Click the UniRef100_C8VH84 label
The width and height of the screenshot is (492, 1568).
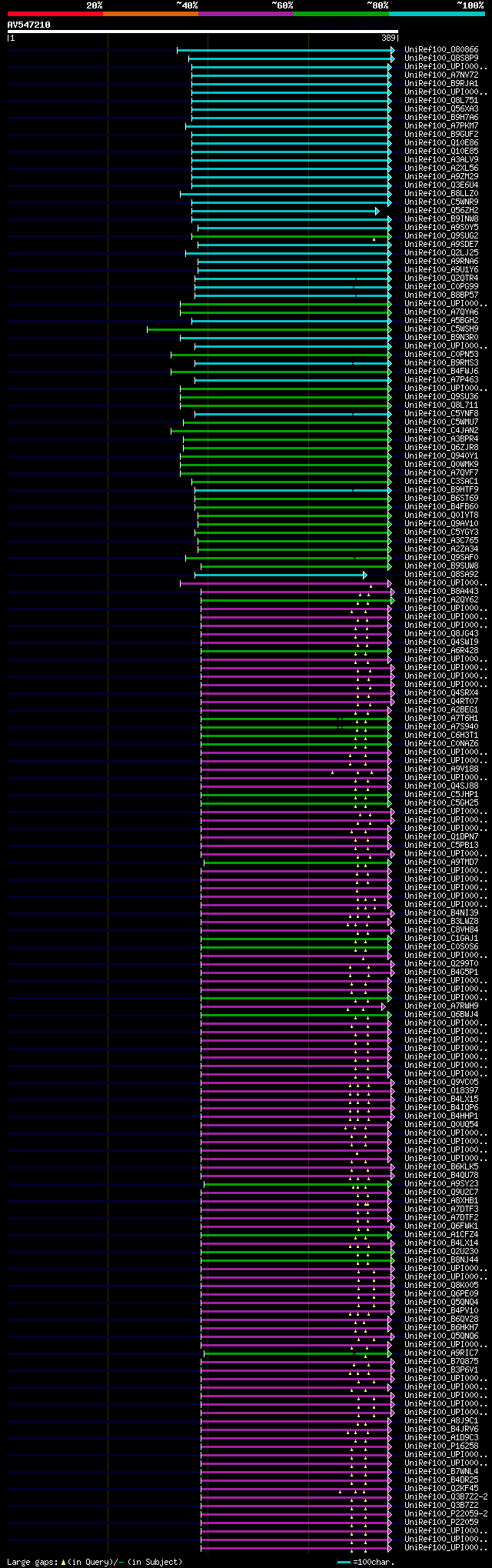coord(441,930)
